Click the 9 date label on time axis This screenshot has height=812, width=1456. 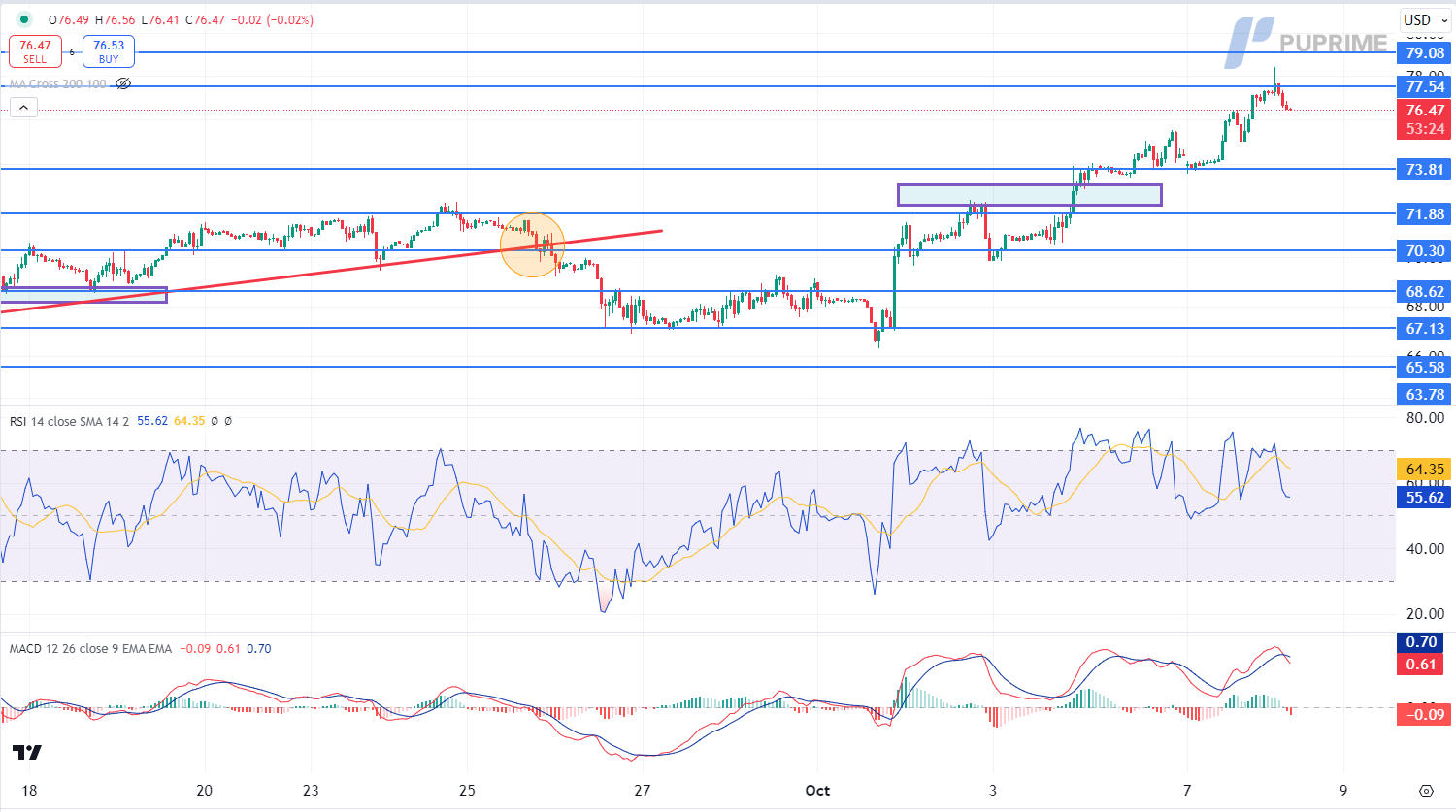pos(1343,791)
